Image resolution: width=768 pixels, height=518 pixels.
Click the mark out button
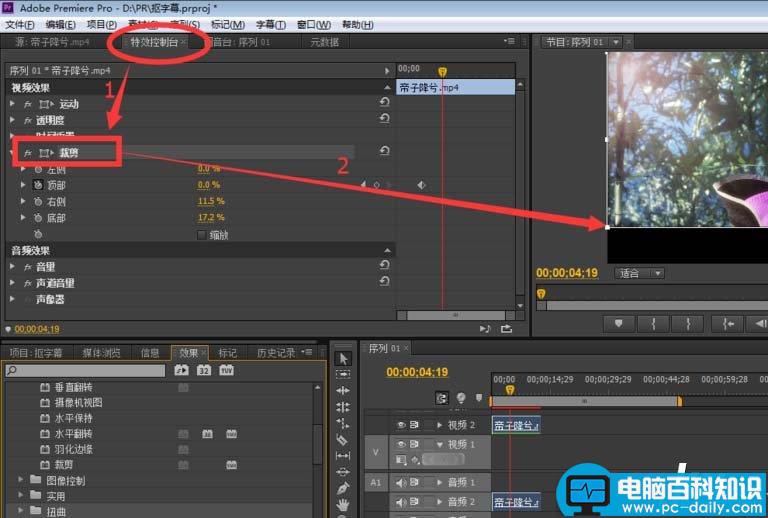(x=688, y=324)
